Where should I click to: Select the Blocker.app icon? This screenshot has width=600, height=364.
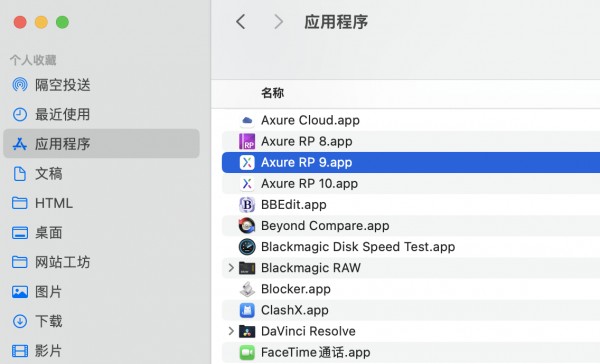click(247, 289)
